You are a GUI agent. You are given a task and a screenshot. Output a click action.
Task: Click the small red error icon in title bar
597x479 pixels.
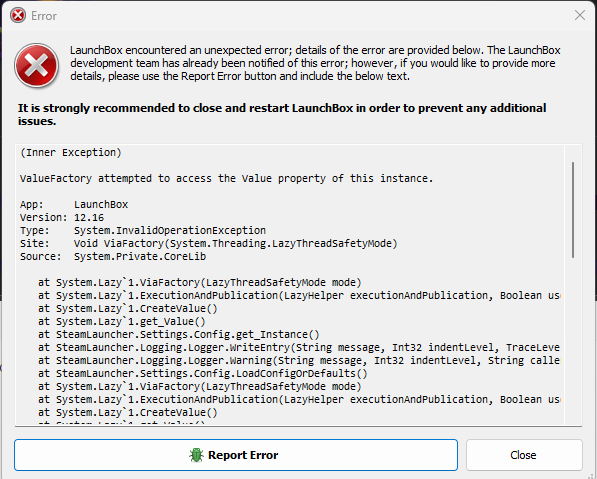pyautogui.click(x=18, y=16)
